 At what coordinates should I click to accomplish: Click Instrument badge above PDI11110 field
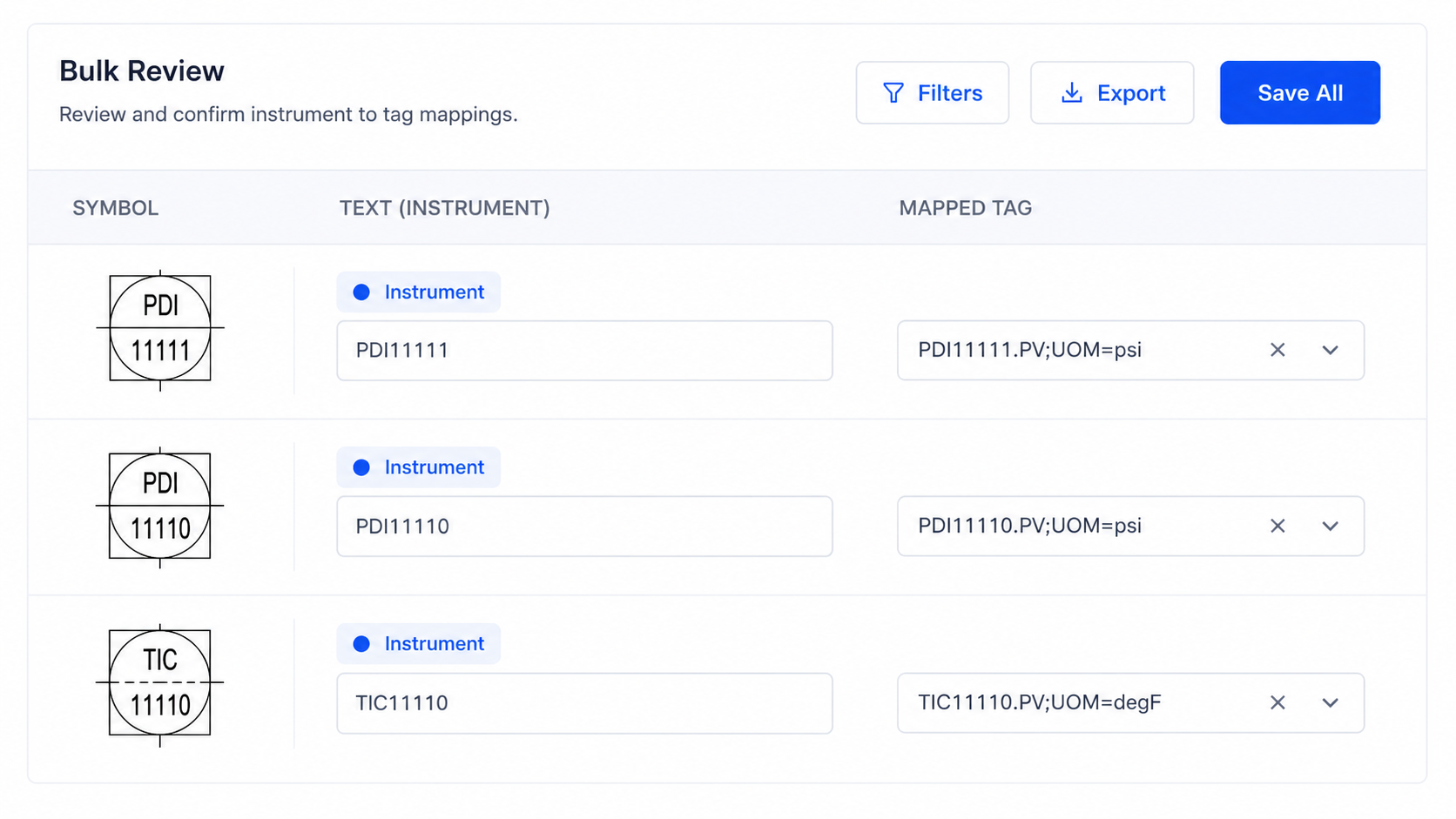[419, 467]
